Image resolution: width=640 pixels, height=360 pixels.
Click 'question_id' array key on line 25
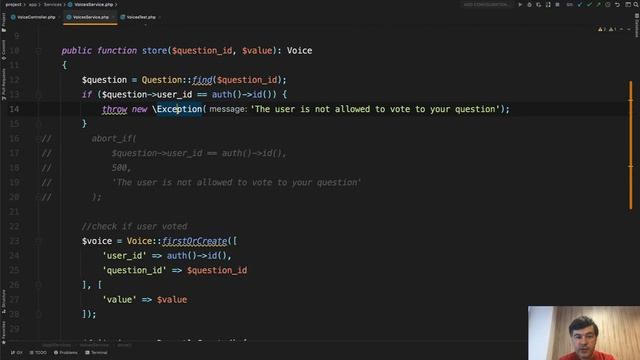(x=134, y=271)
